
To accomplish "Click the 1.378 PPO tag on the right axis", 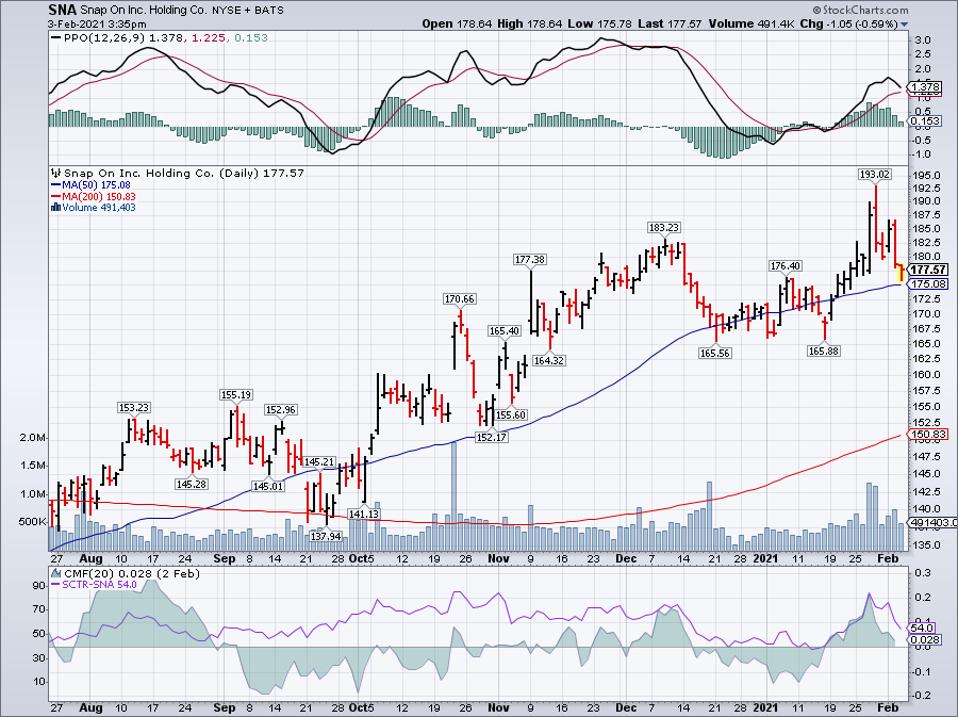I will 925,88.
